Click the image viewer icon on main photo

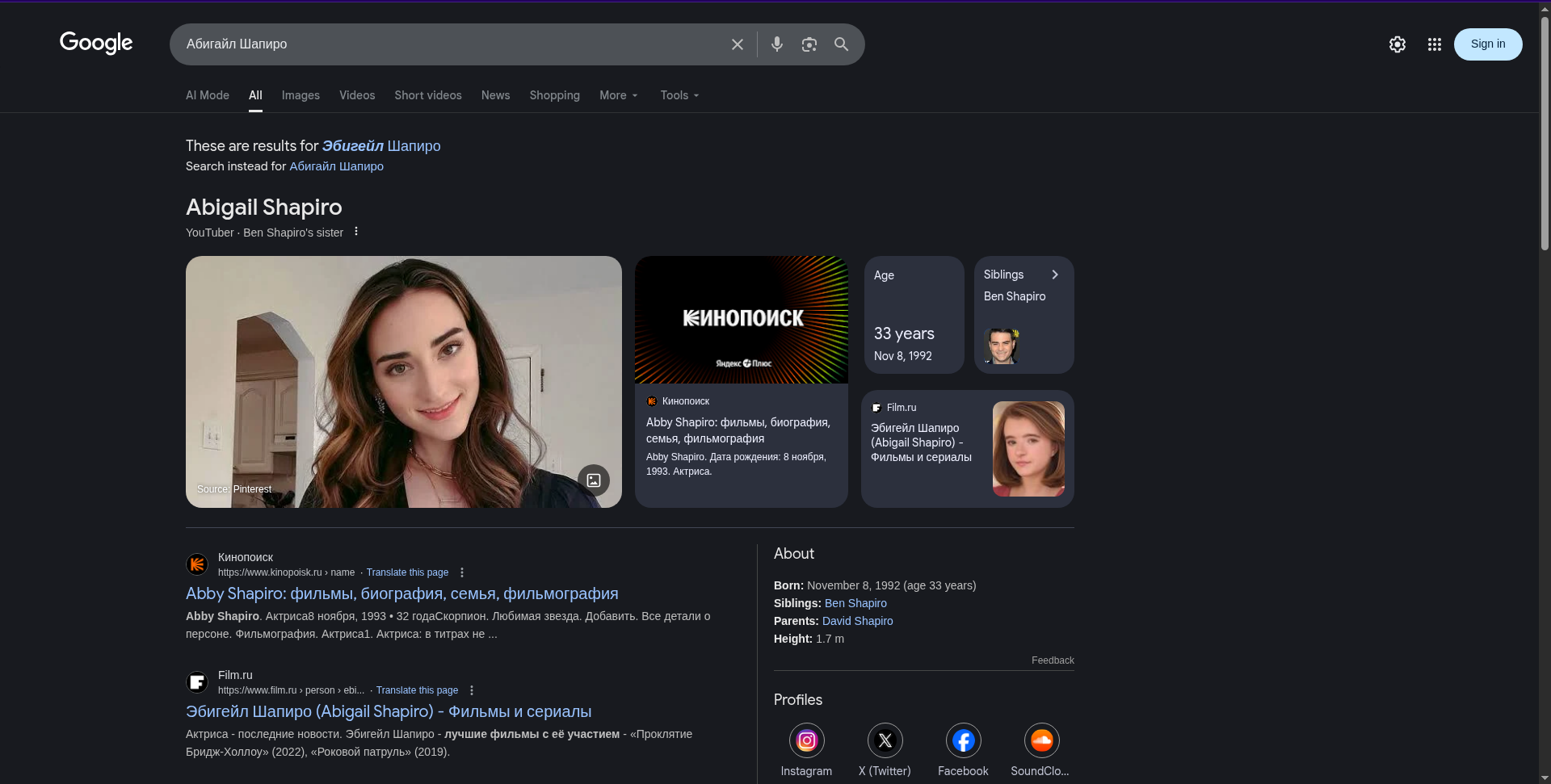pos(594,480)
